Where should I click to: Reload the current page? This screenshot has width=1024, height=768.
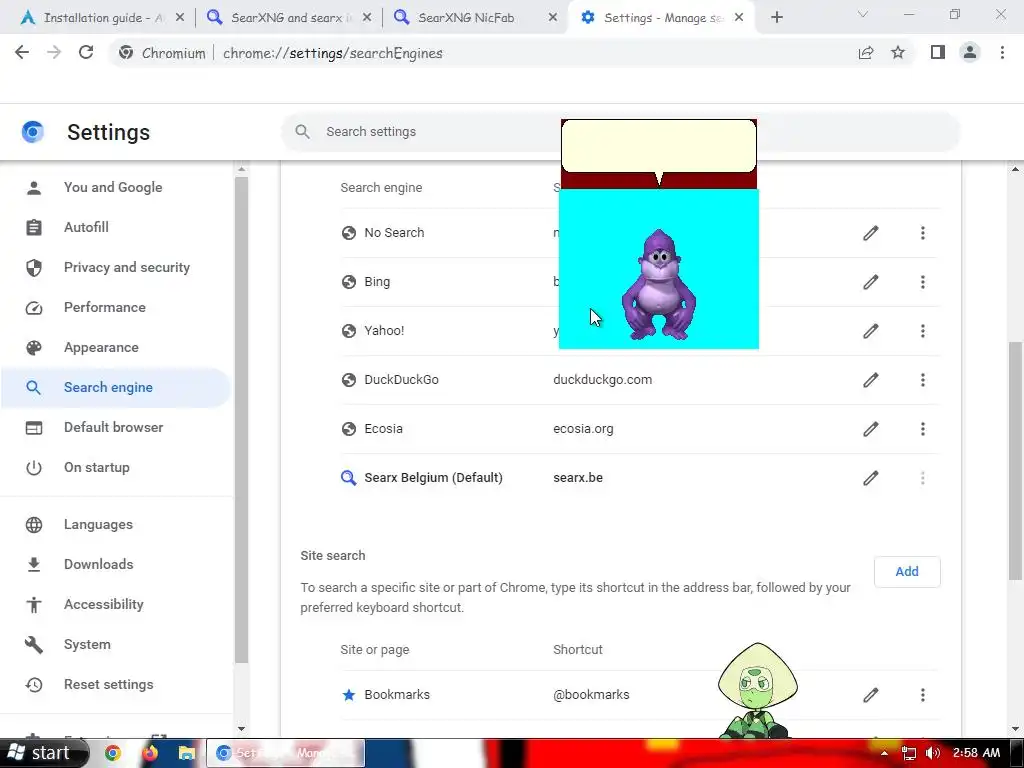(86, 53)
